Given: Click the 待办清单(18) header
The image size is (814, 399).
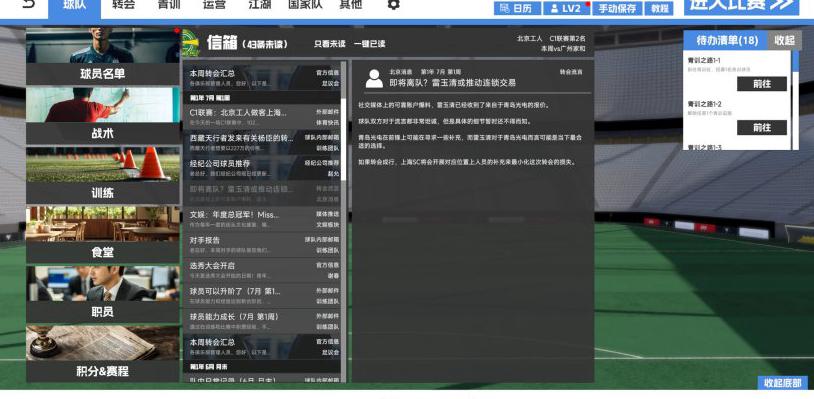Looking at the screenshot, I should [x=726, y=40].
